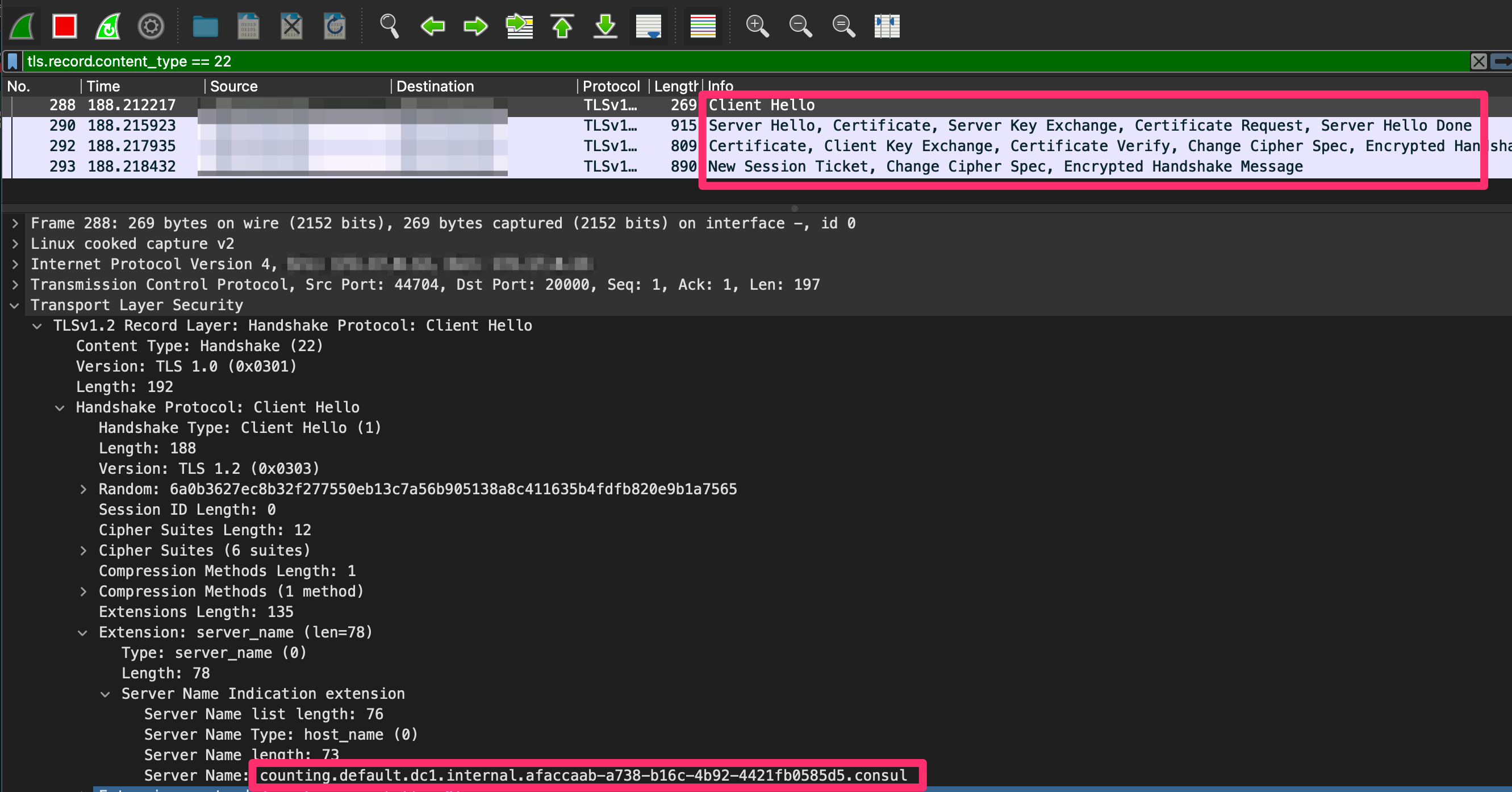Sort packets by the Protocol column header
Viewport: 1512px width, 792px height.
611,86
